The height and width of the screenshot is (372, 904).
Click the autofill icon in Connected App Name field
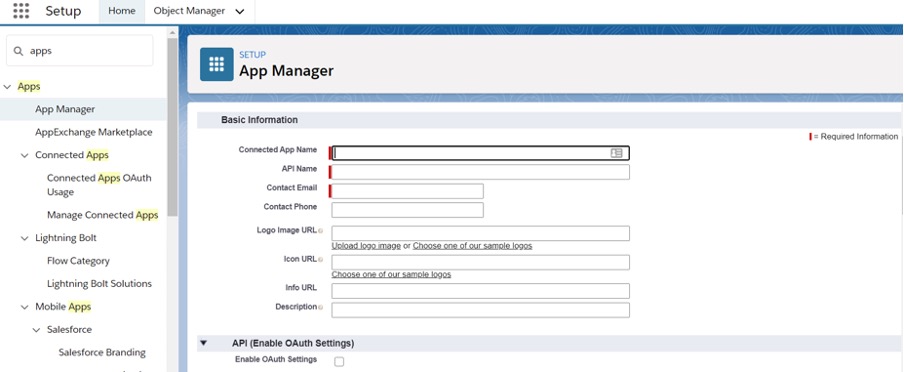tap(616, 153)
